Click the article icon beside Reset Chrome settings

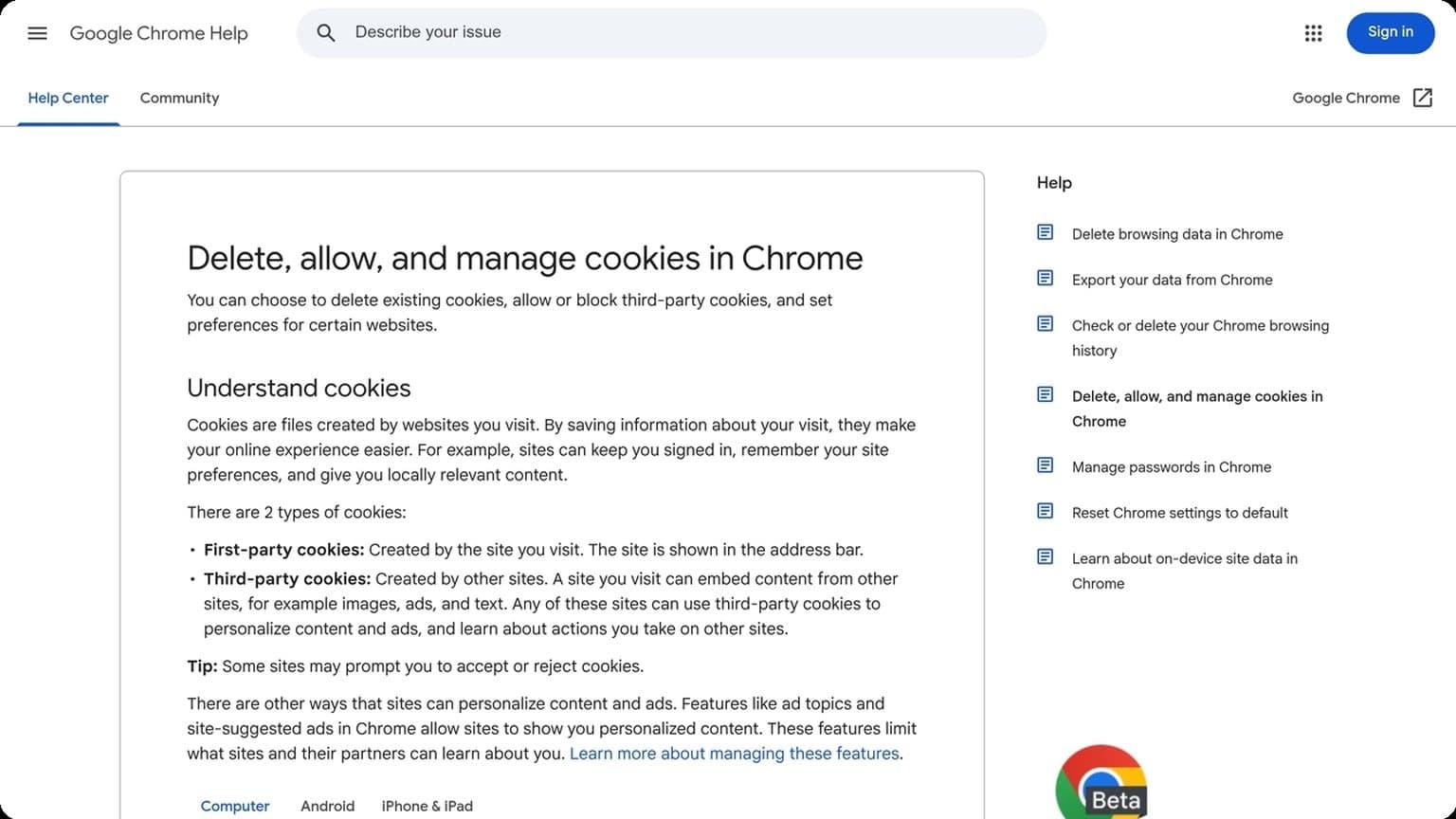1045,510
